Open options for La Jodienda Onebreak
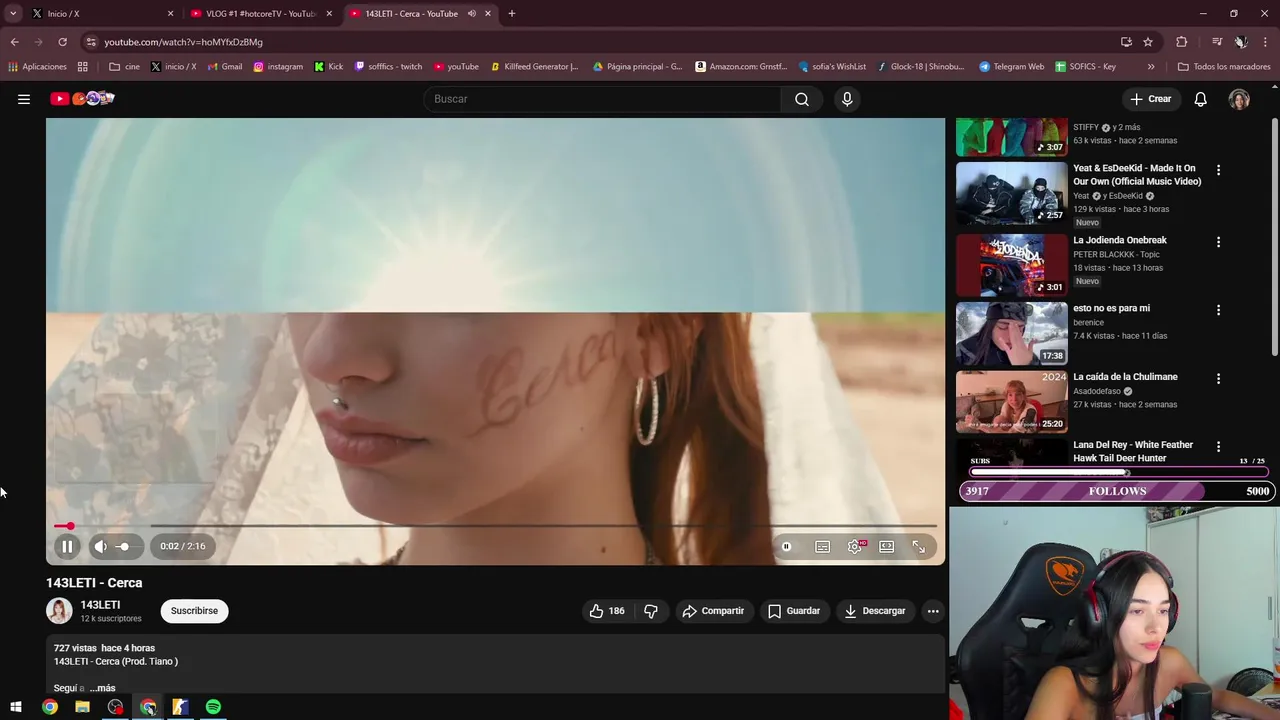Image resolution: width=1280 pixels, height=720 pixels. click(1218, 242)
